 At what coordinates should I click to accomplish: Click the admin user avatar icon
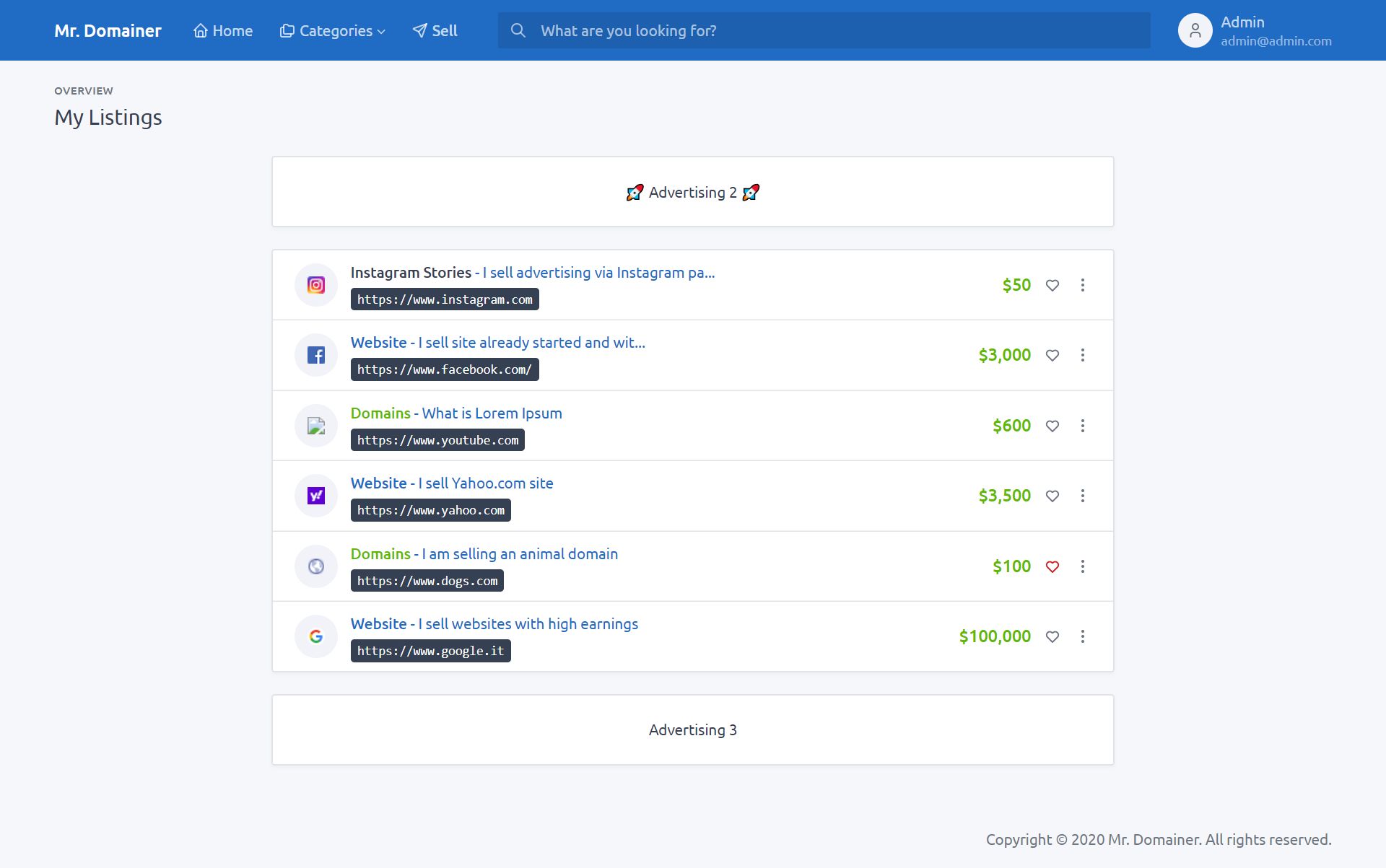point(1195,31)
